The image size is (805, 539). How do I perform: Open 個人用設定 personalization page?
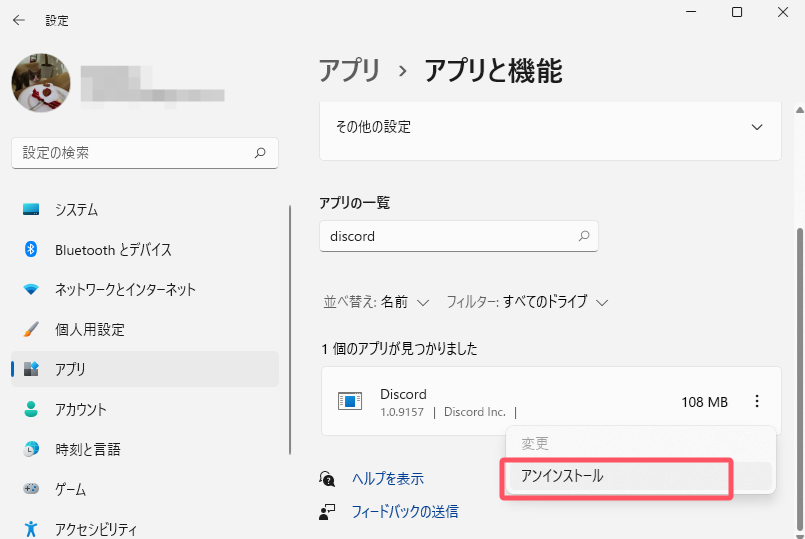tap(90, 330)
